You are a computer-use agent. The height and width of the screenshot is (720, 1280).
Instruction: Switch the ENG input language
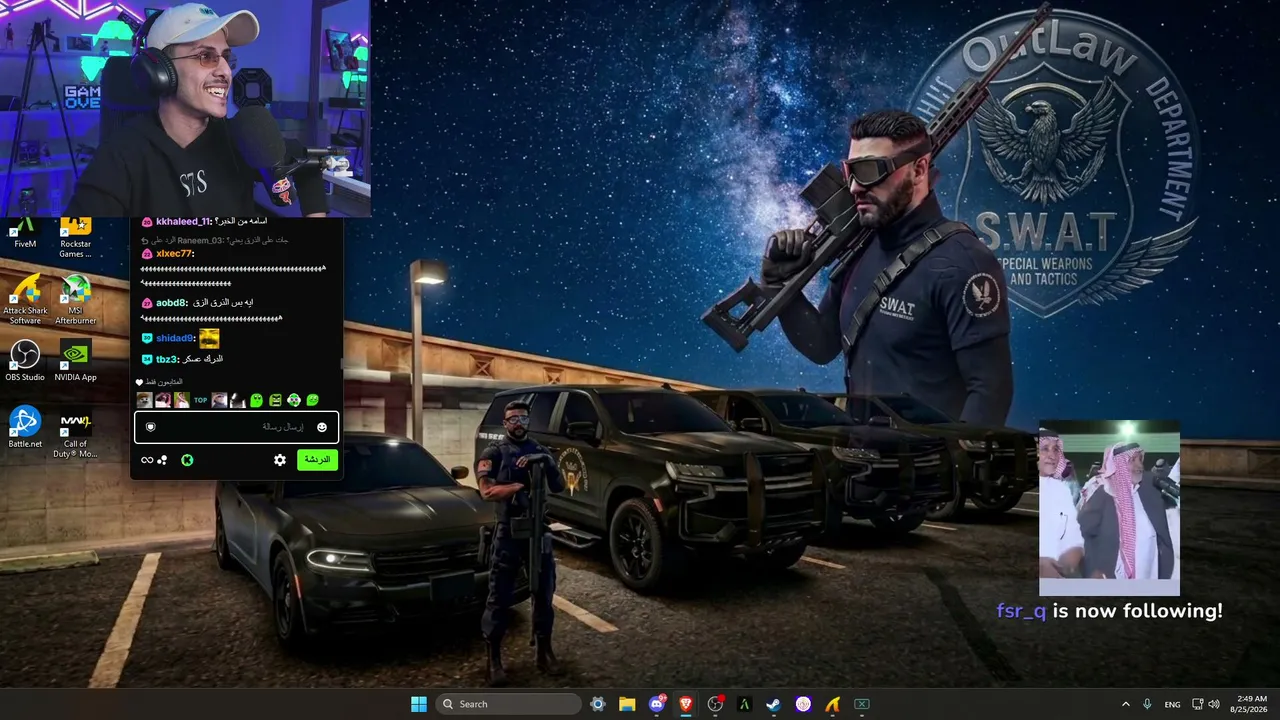coord(1172,704)
